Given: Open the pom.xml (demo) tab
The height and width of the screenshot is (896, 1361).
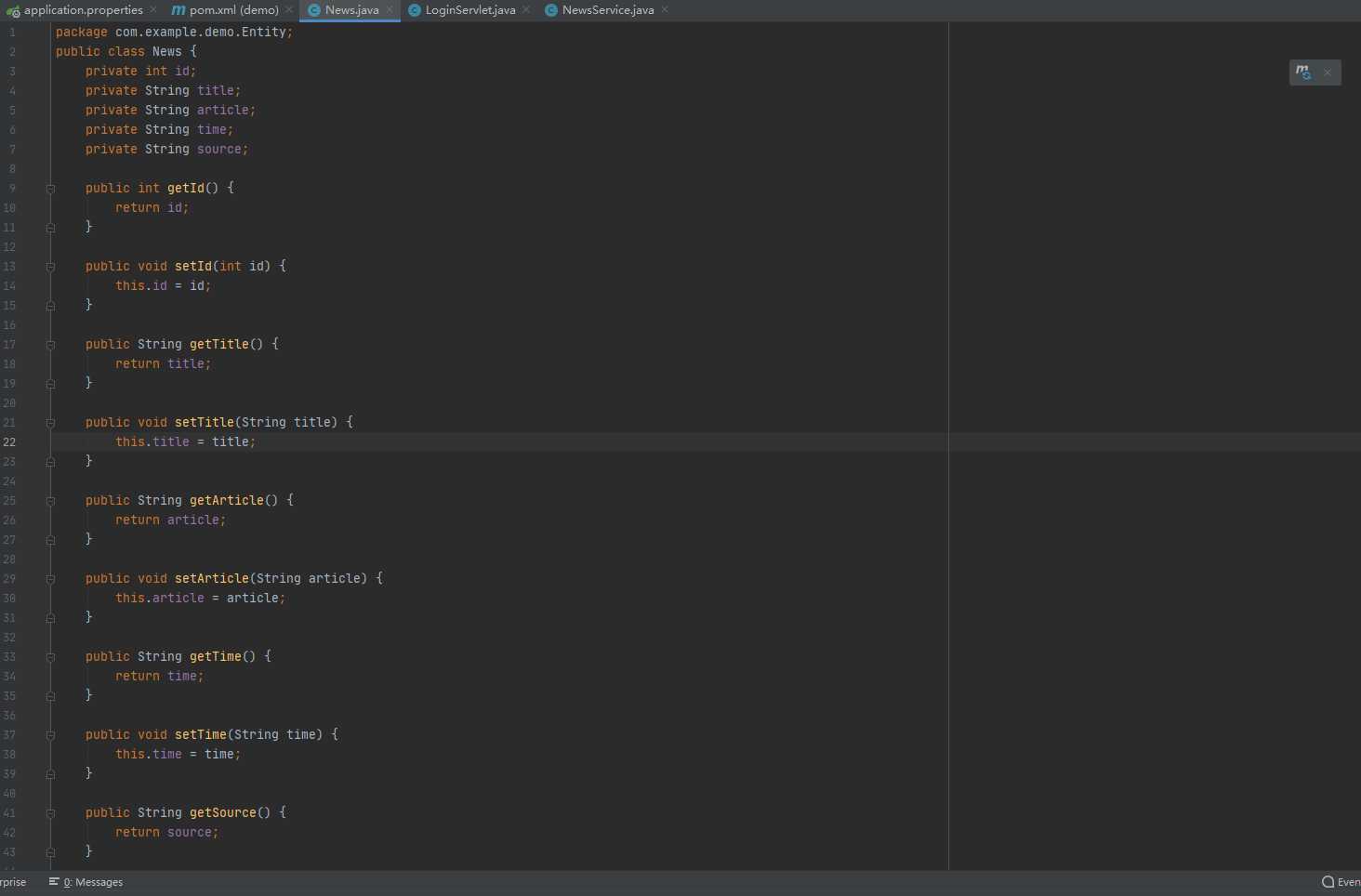Looking at the screenshot, I should tap(233, 10).
